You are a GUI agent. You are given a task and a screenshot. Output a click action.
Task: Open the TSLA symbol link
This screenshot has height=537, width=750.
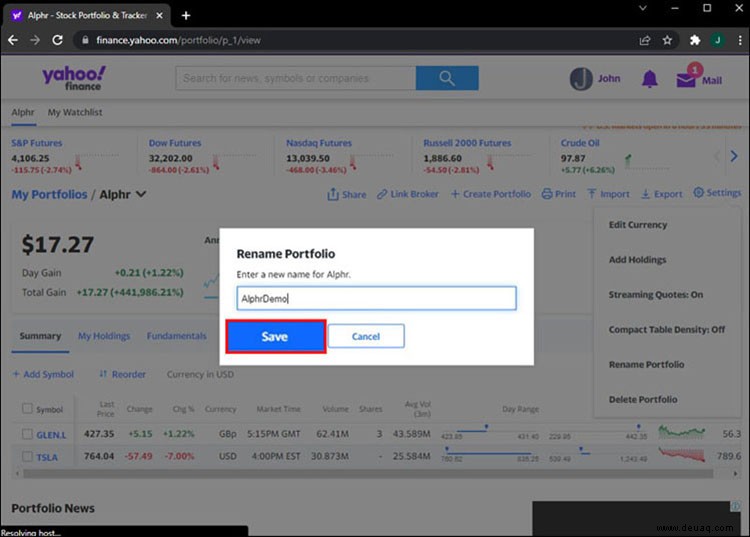[47, 457]
